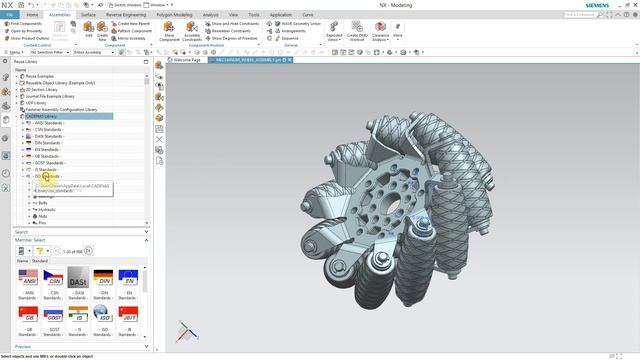640x360 pixels.
Task: Select the Hydraulic tree item
Action: (47, 209)
